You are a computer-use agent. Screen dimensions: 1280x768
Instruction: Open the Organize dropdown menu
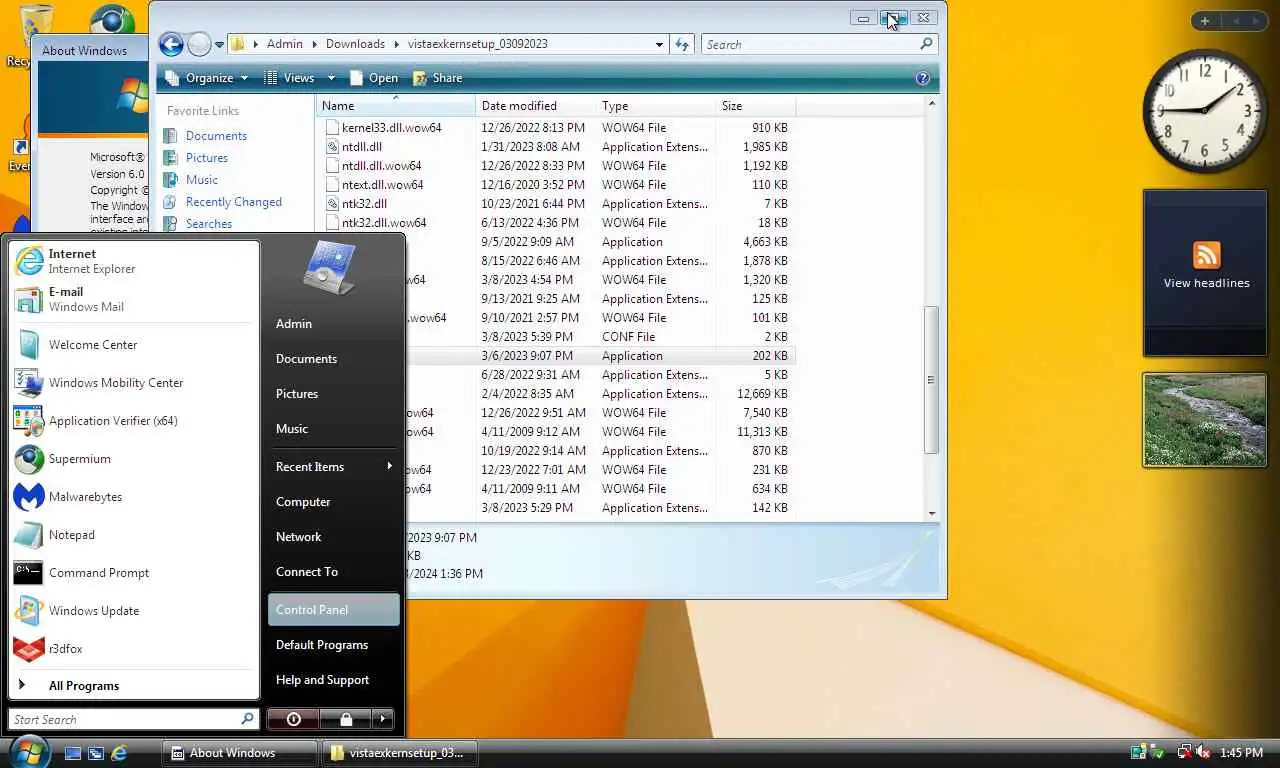pos(206,78)
